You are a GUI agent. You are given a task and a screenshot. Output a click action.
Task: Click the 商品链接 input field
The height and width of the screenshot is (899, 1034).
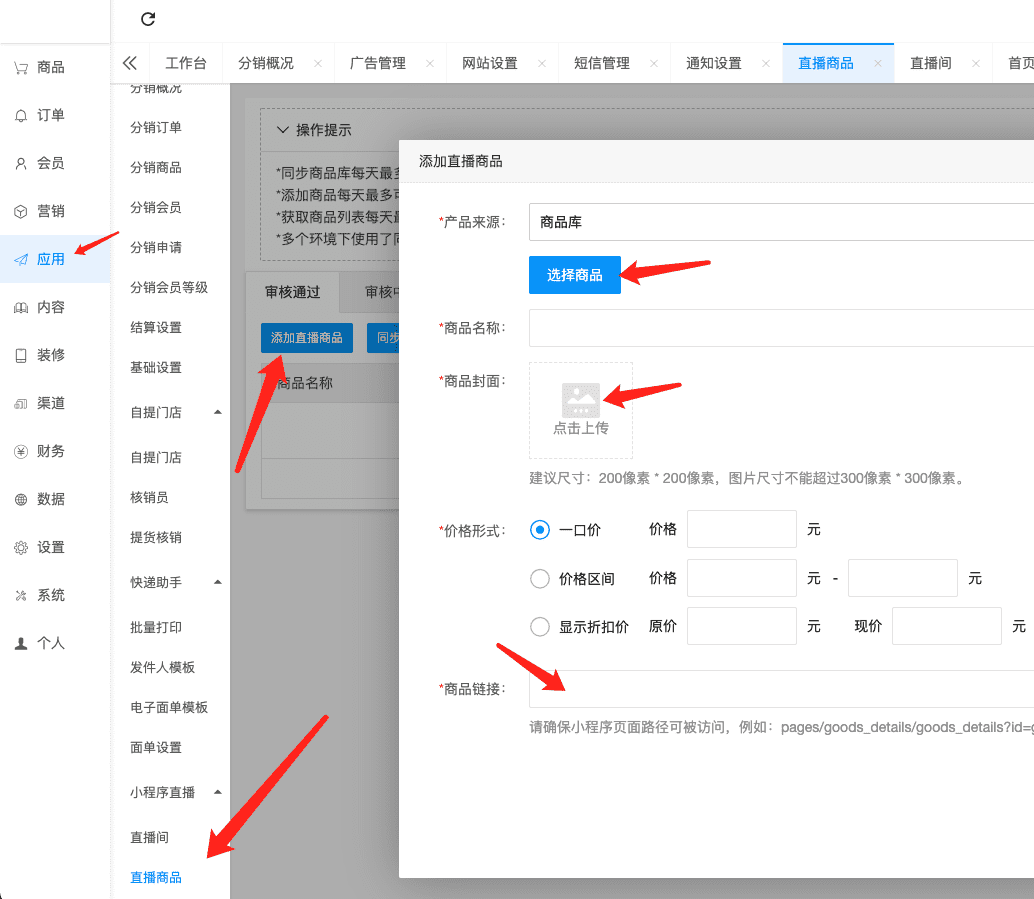tap(780, 689)
